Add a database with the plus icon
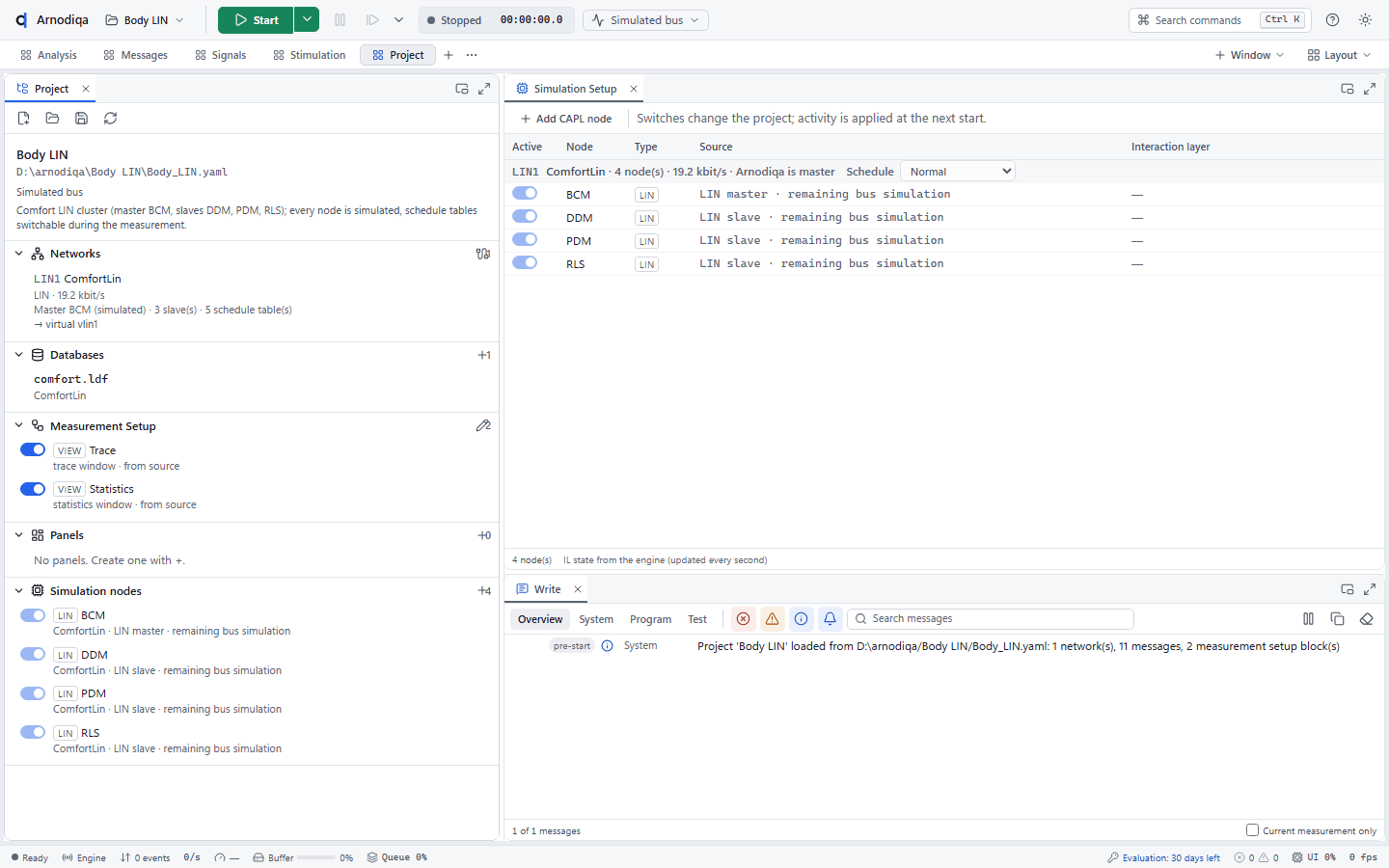 tap(483, 355)
